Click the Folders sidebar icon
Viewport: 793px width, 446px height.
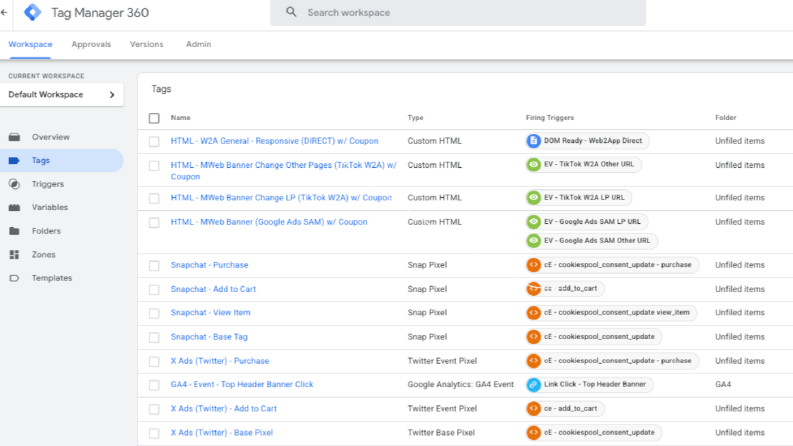[14, 231]
